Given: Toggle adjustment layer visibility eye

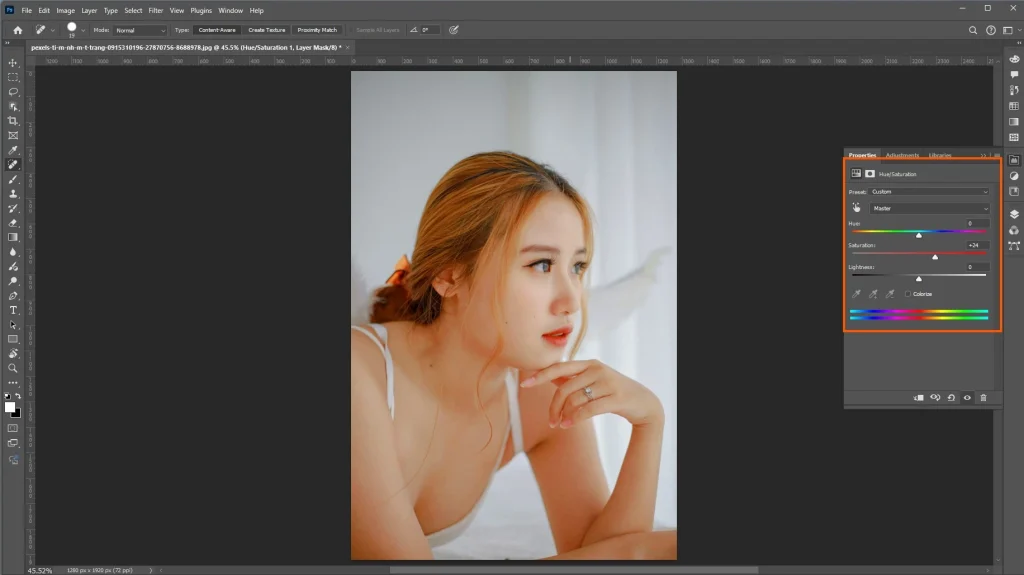Looking at the screenshot, I should [967, 398].
